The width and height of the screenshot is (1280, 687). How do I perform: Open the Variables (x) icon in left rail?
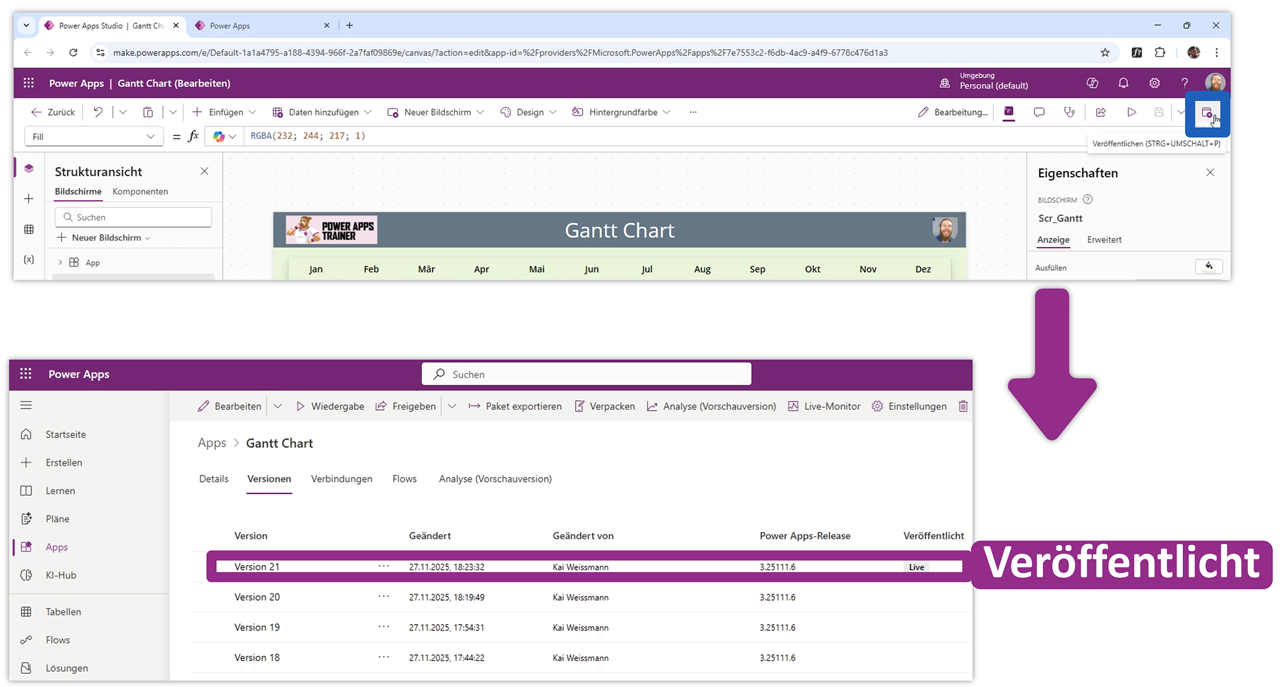click(x=28, y=259)
